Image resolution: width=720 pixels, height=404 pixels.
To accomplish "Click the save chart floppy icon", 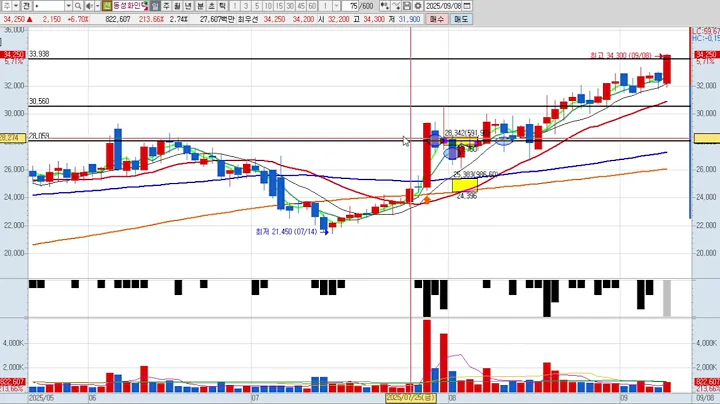I will pos(407,6).
